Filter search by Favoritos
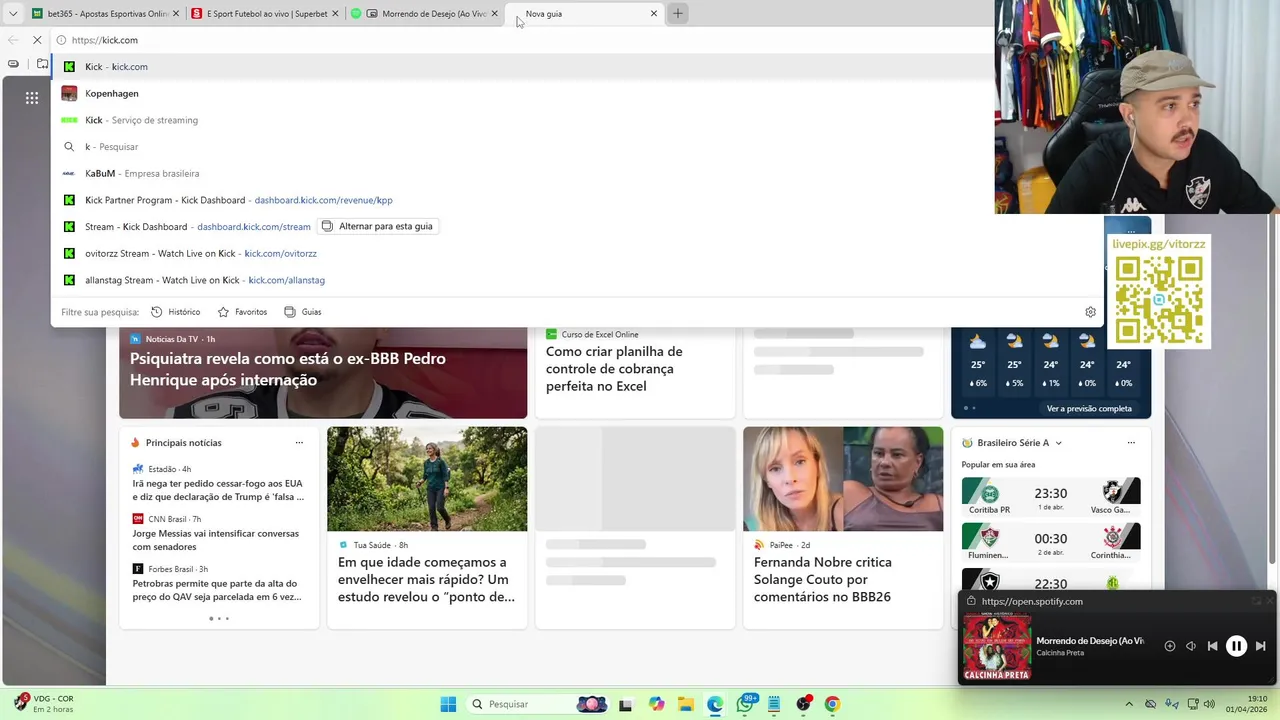Viewport: 1280px width, 720px height. point(243,312)
